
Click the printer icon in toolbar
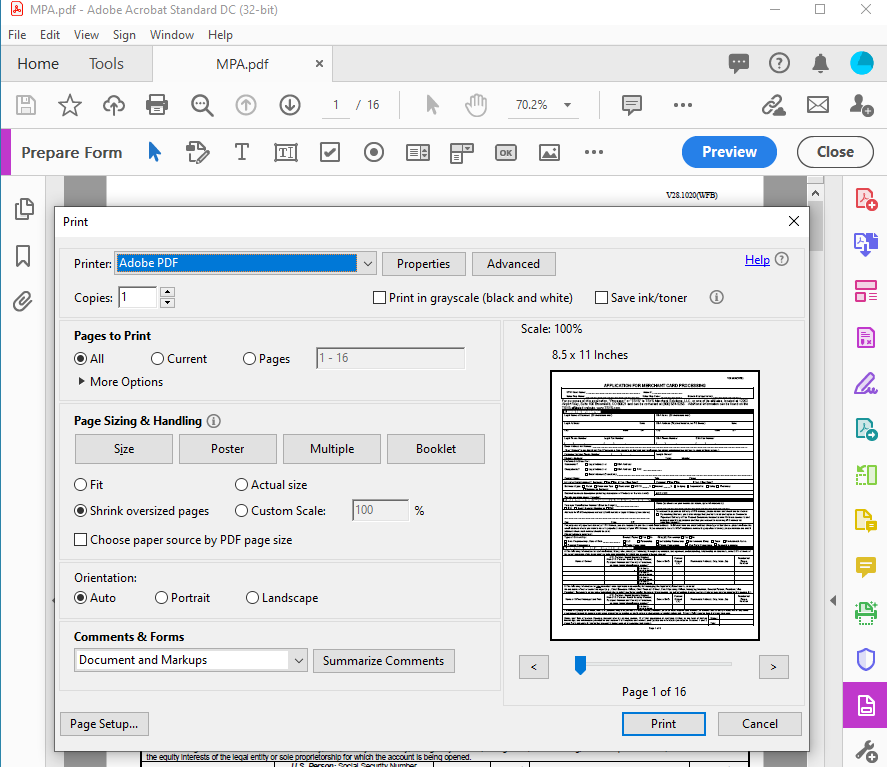point(157,105)
